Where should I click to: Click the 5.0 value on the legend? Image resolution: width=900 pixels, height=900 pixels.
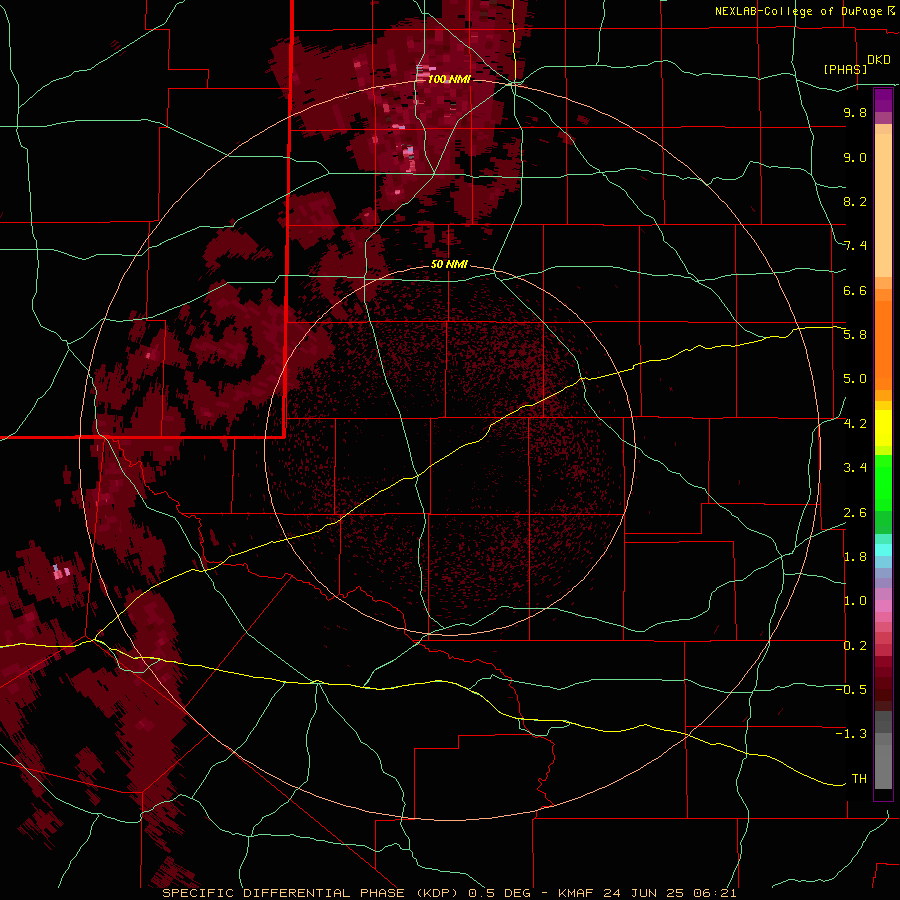coord(855,379)
